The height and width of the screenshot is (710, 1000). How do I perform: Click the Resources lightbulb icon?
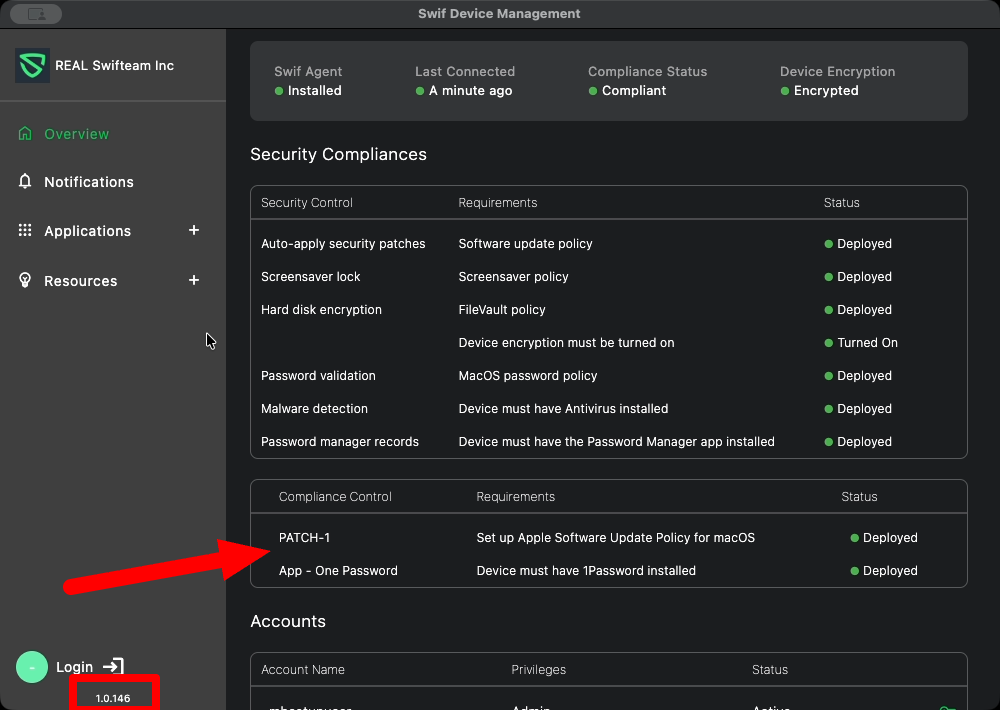(x=25, y=280)
